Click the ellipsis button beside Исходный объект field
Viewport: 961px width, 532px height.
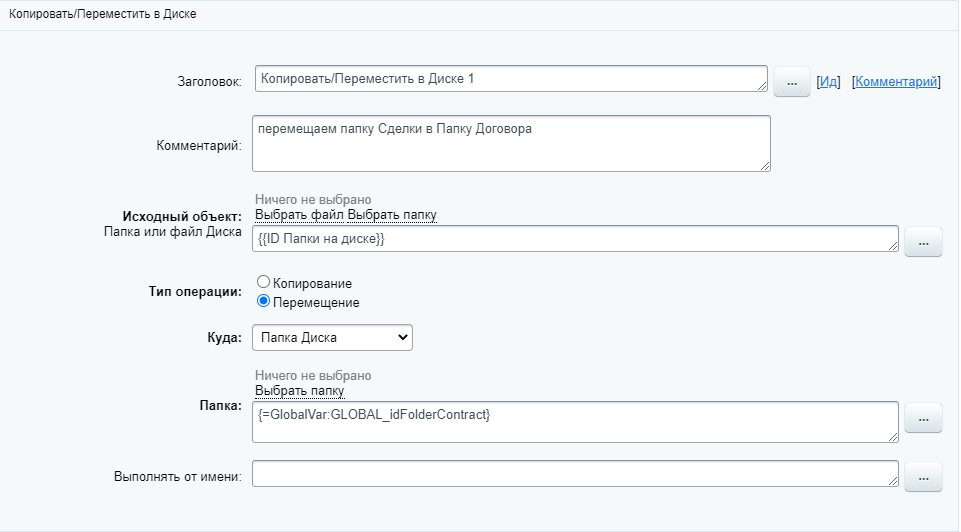923,242
